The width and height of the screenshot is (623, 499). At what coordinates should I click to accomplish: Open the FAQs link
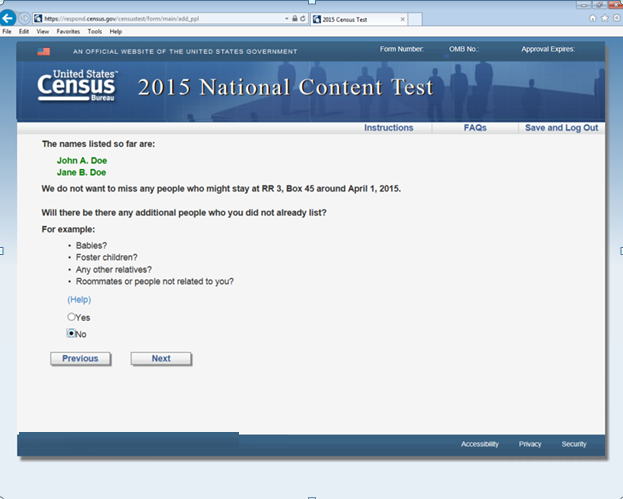point(475,128)
